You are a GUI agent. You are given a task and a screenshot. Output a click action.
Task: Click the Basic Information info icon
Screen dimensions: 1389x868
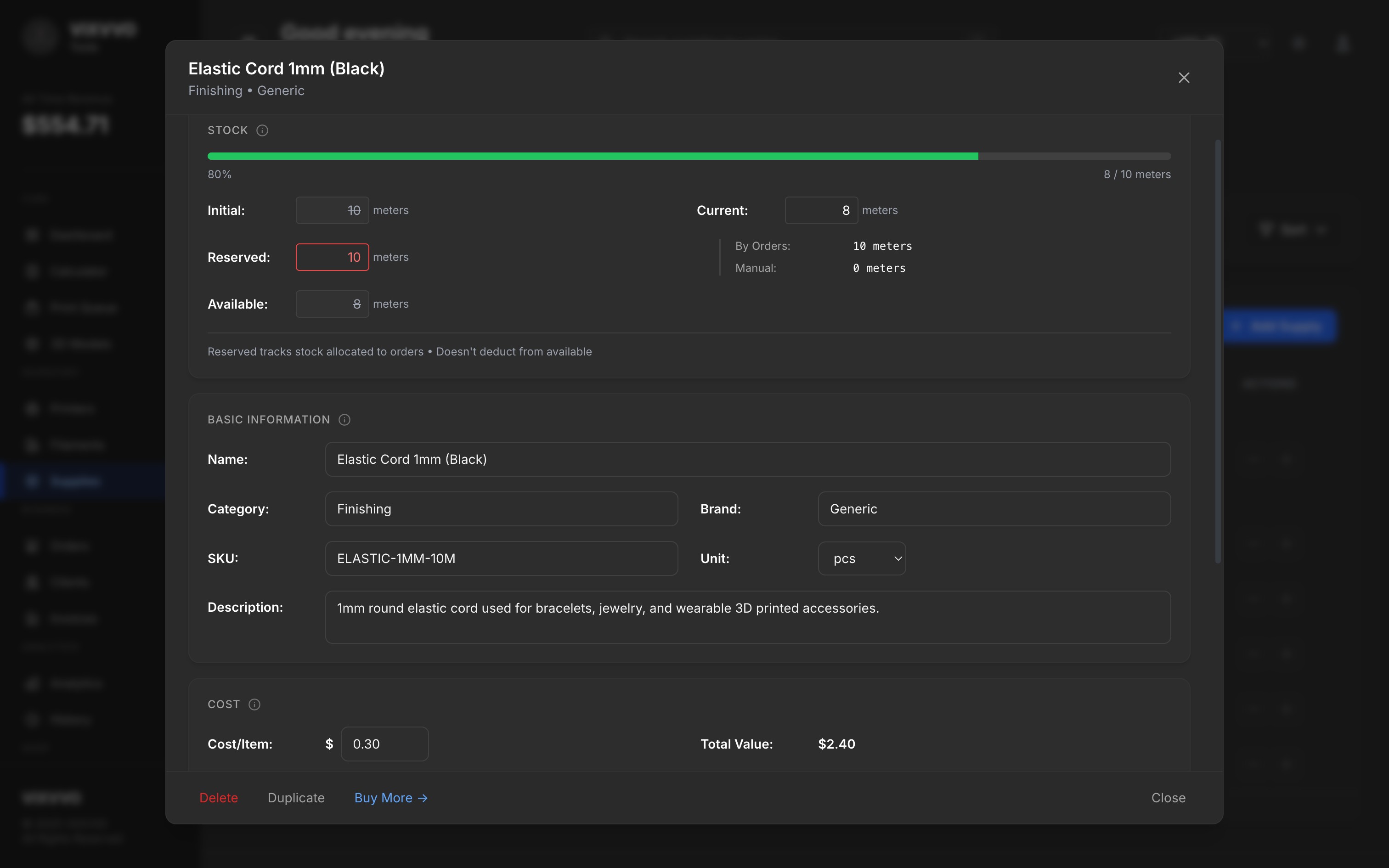pos(344,420)
